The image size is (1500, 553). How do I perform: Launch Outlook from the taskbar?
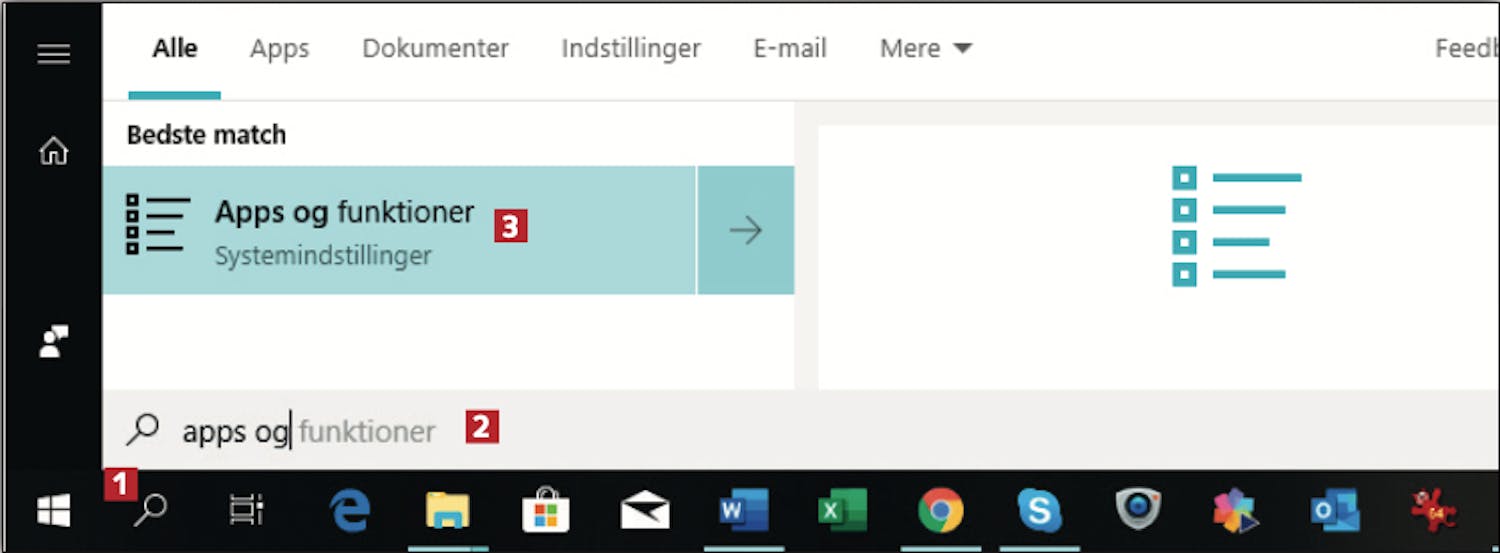[1335, 511]
